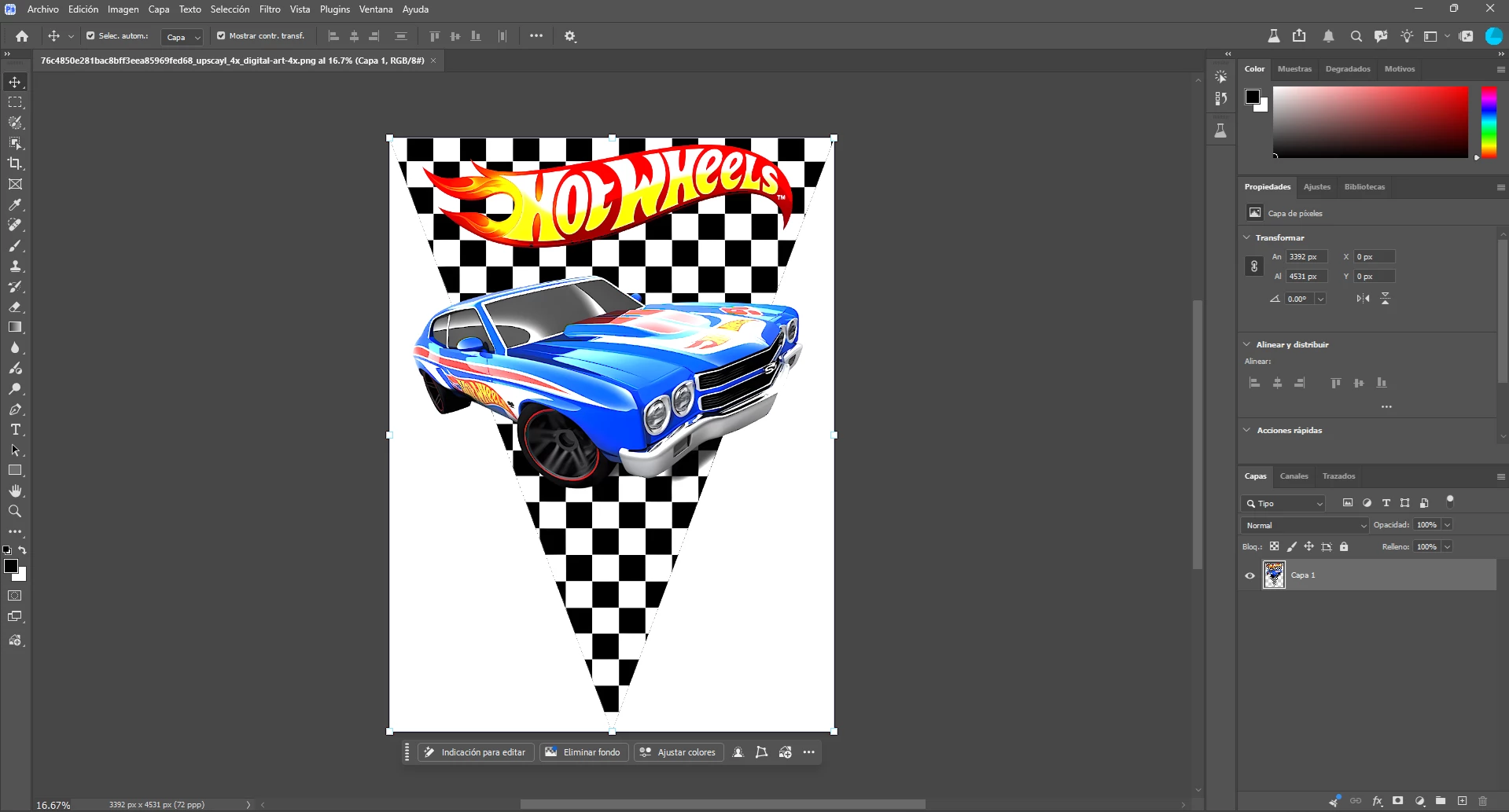Toggle lock position

click(x=1308, y=546)
